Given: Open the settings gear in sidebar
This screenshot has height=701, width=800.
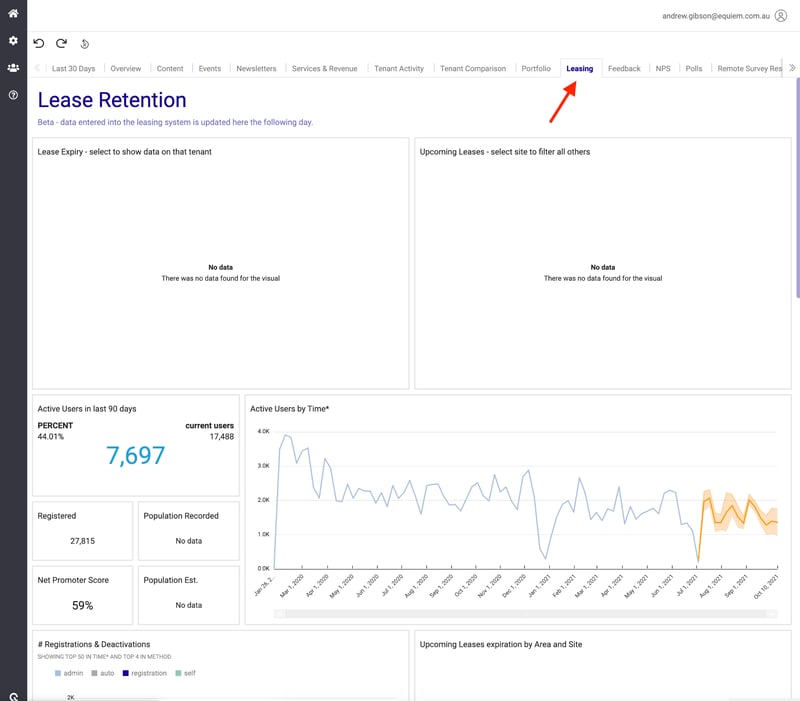Looking at the screenshot, I should click(13, 41).
